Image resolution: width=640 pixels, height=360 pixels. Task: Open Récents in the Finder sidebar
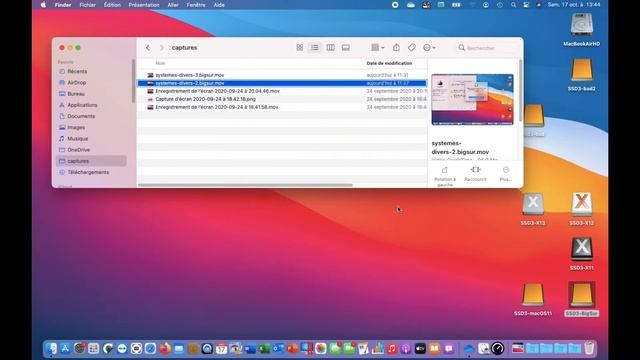[77, 71]
